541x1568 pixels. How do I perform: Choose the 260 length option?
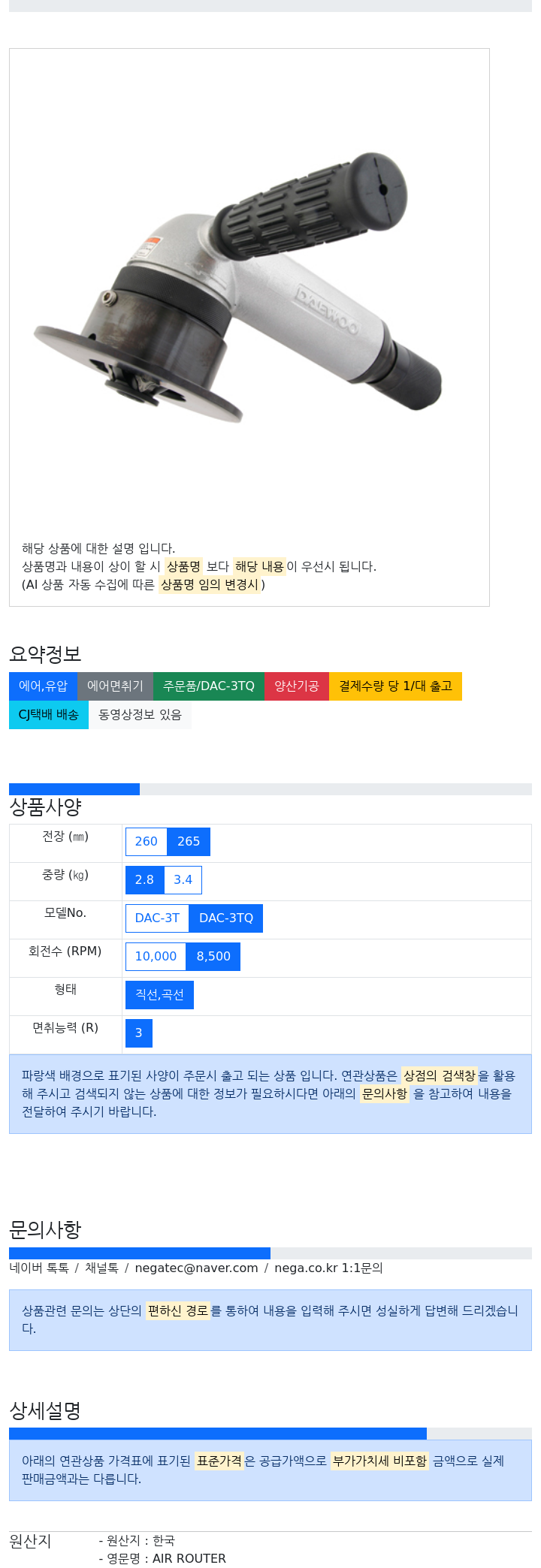pos(147,841)
